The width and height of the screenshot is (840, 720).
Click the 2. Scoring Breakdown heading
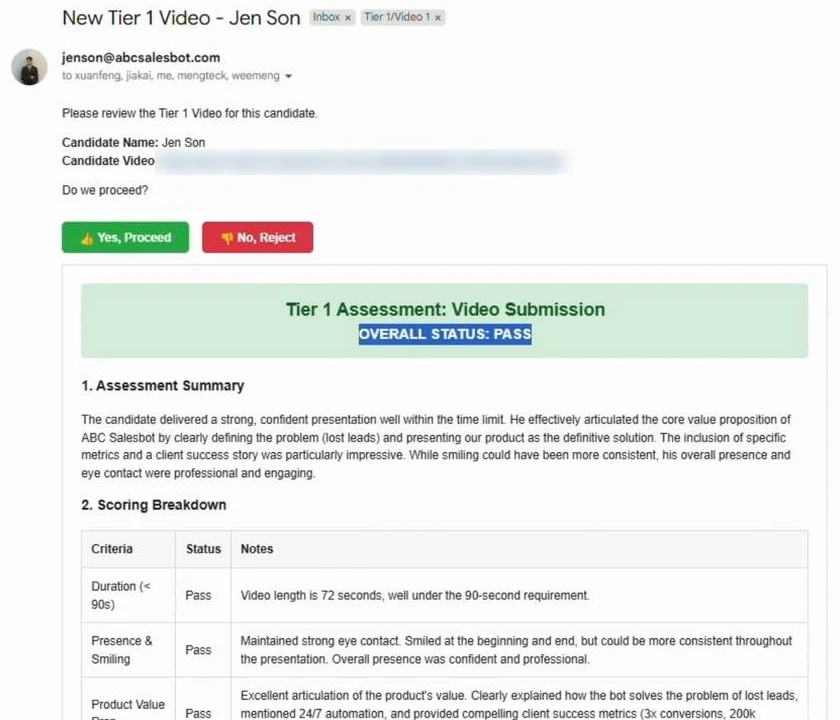(154, 505)
